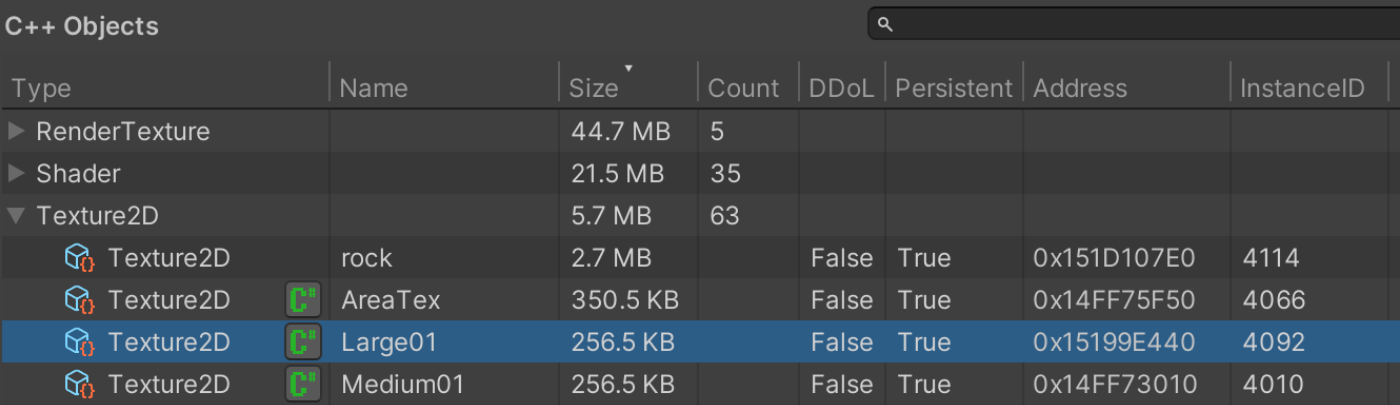Click the cube icon on rock row
Viewport: 1400px width, 405px height.
pos(79,258)
